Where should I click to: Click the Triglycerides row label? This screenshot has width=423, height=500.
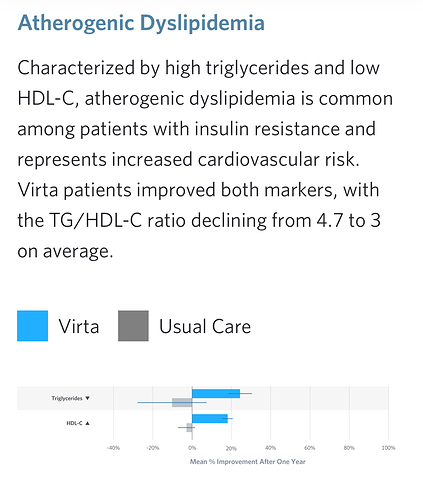(67, 398)
